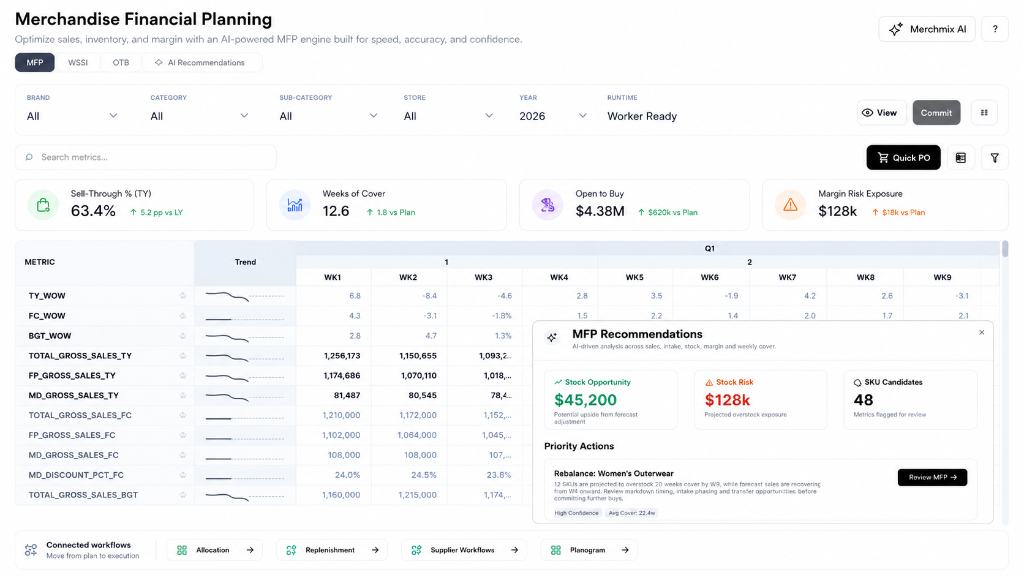Focus the Search metrics input field
Viewport: 1024px width, 576px height.
click(x=146, y=157)
